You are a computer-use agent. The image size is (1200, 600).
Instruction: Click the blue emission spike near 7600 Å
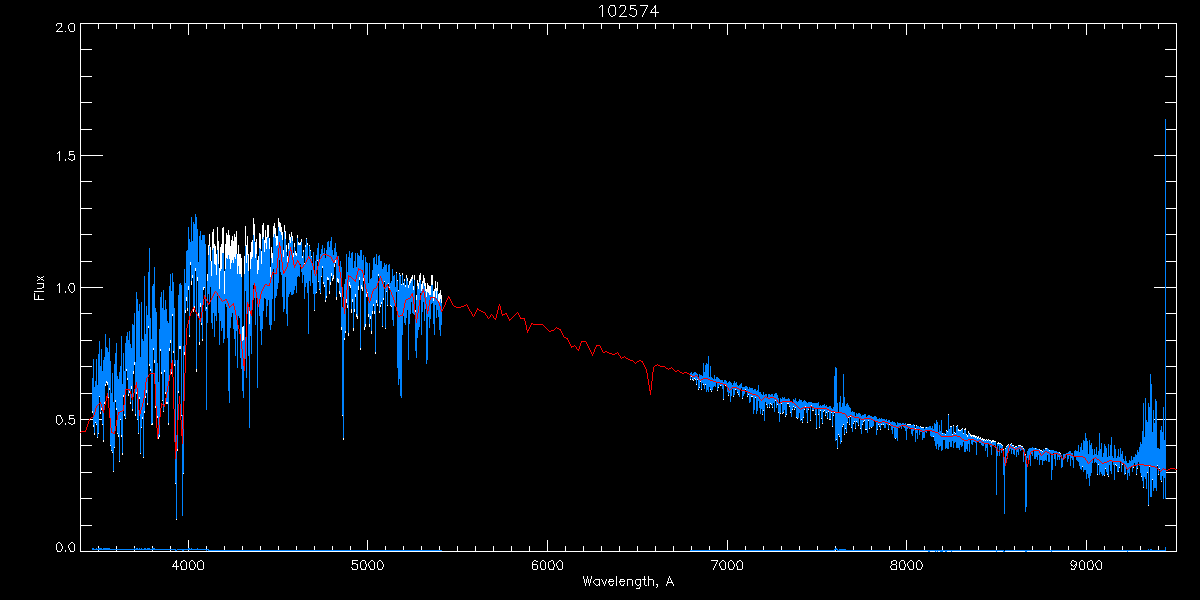tap(836, 390)
